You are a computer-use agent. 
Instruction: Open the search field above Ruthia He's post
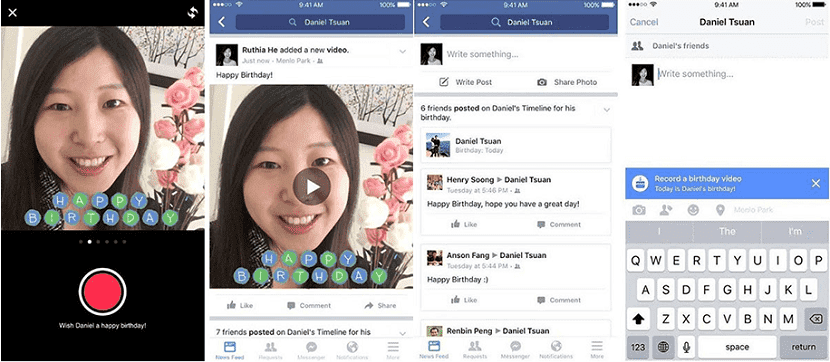point(320,22)
